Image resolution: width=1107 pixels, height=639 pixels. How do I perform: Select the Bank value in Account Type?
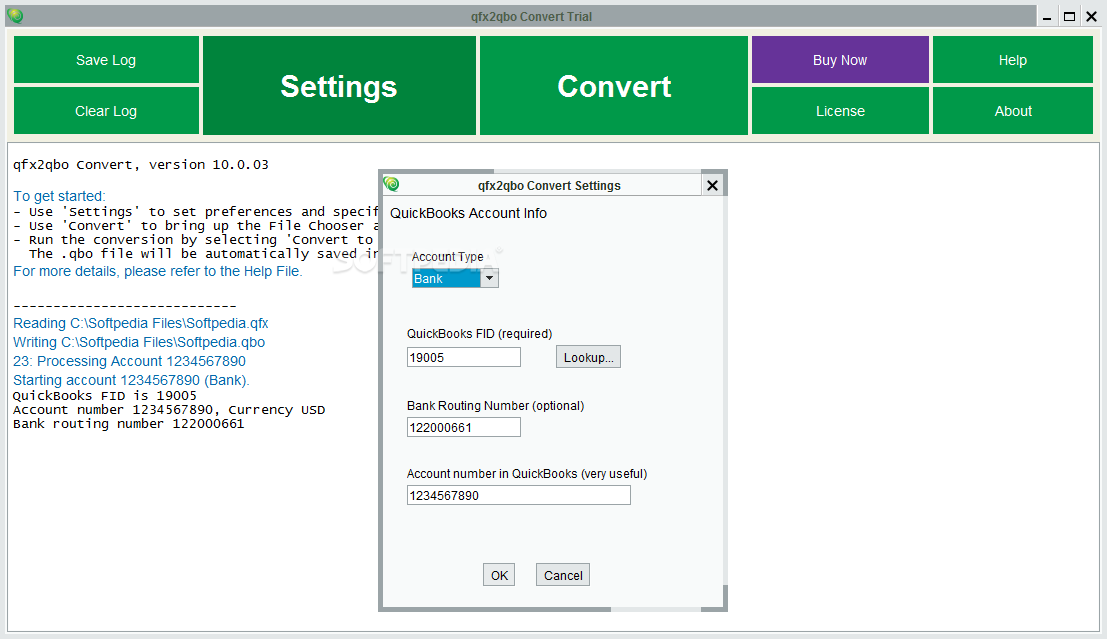pos(445,278)
